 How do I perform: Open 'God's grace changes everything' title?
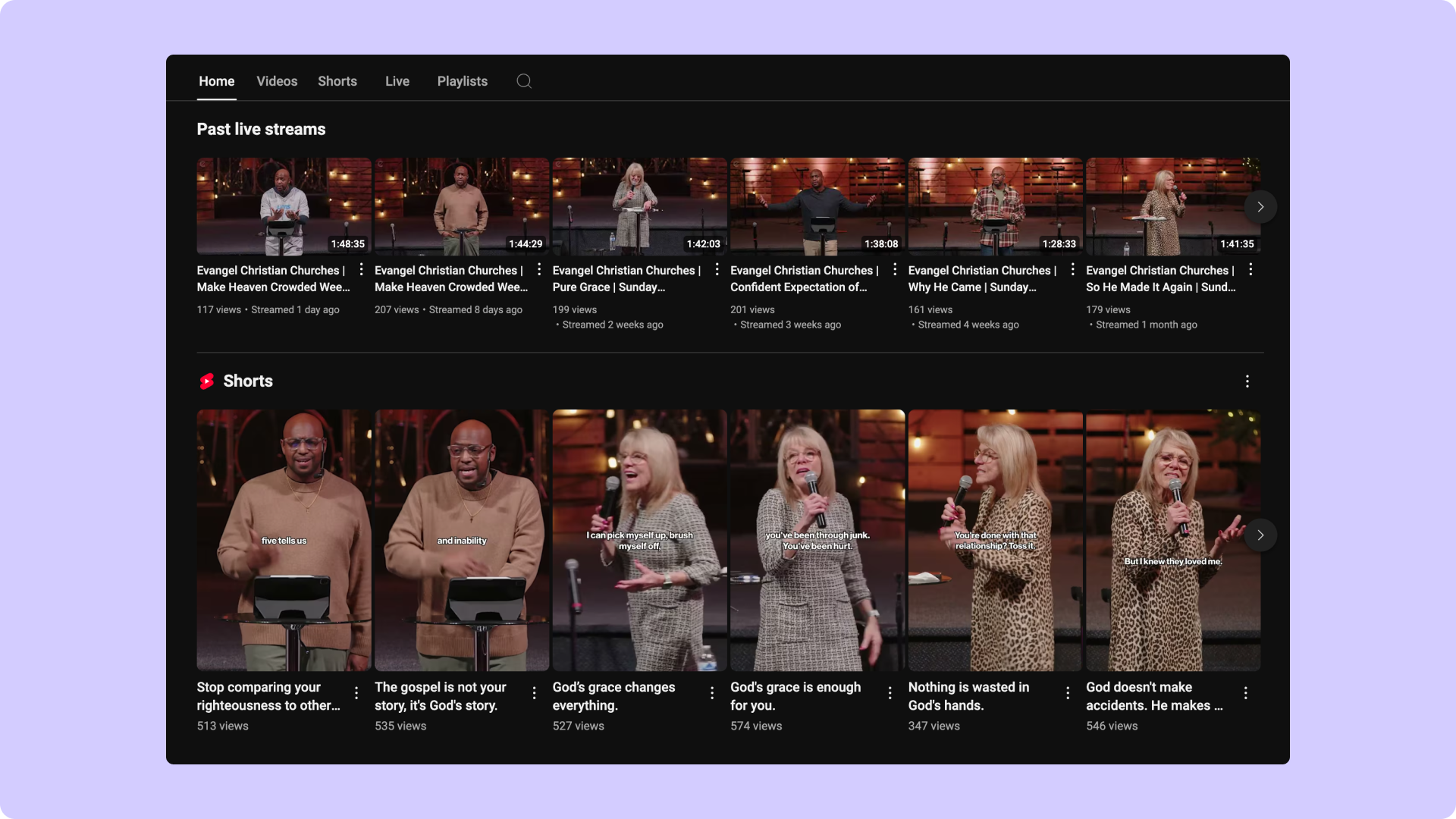coord(614,696)
